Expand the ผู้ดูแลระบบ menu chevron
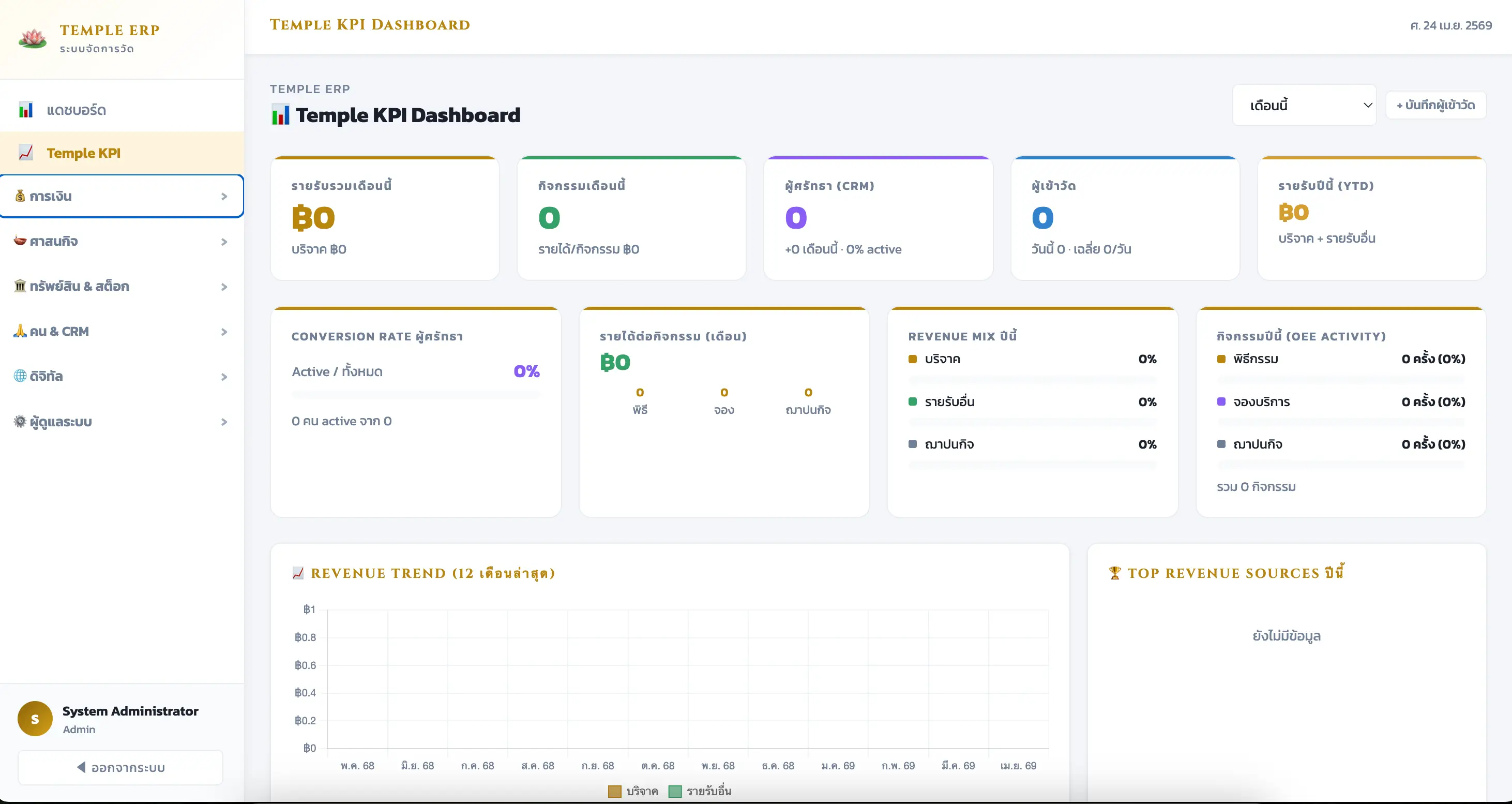The height and width of the screenshot is (804, 1512). (224, 422)
